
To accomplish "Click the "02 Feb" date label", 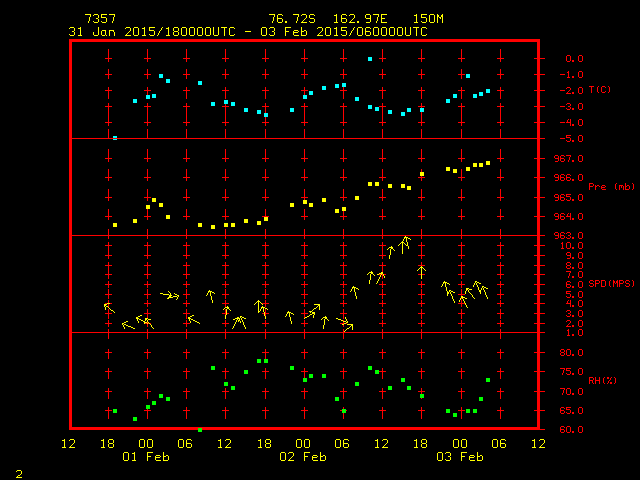I will pyautogui.click(x=302, y=457).
